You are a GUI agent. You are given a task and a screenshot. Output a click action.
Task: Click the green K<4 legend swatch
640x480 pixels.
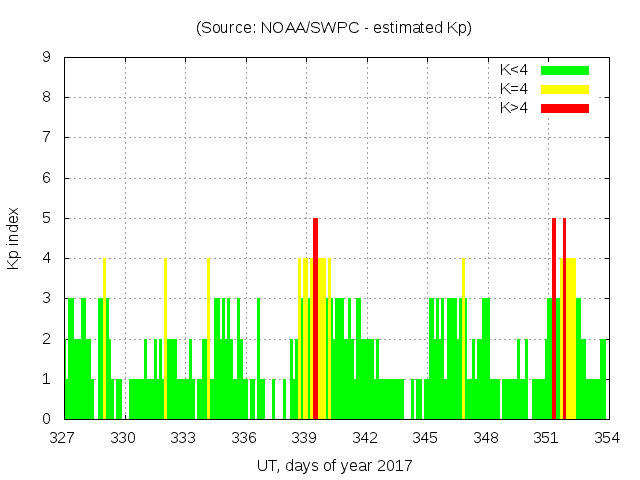tap(565, 70)
